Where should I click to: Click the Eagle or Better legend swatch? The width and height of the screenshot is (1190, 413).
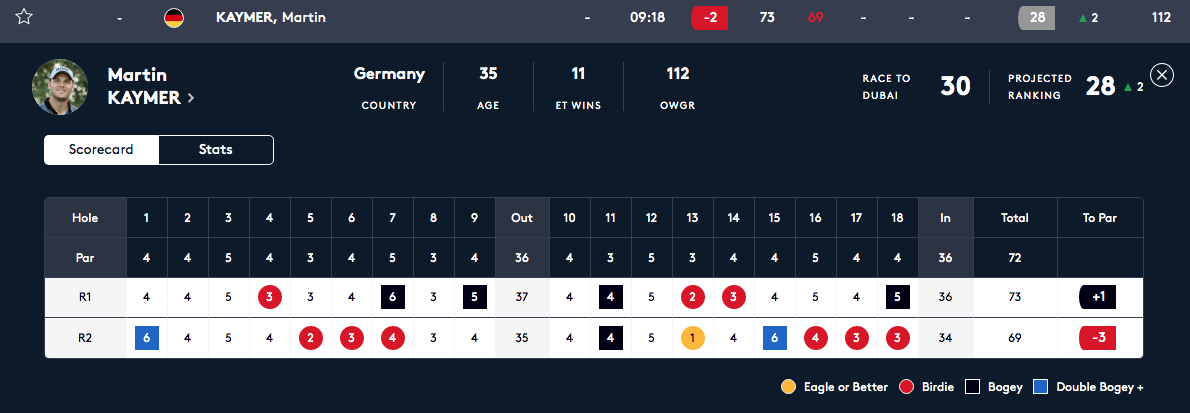789,387
